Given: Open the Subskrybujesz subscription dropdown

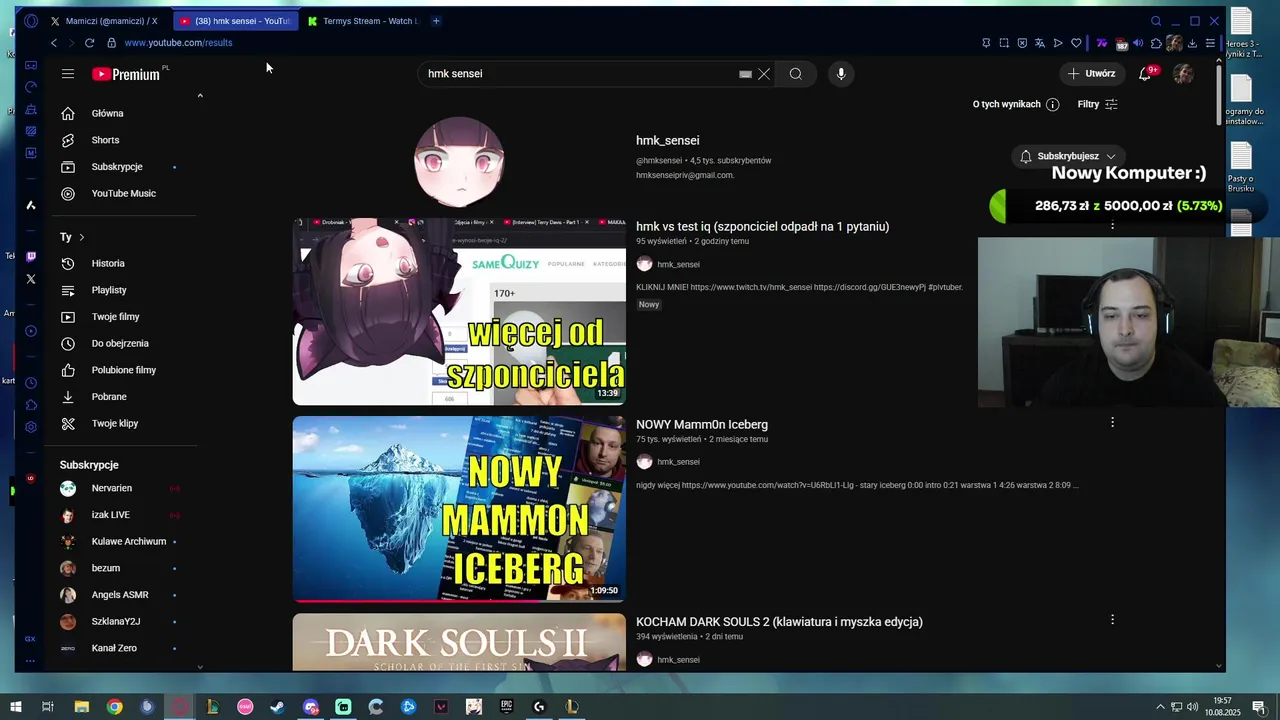Looking at the screenshot, I should pos(1068,156).
